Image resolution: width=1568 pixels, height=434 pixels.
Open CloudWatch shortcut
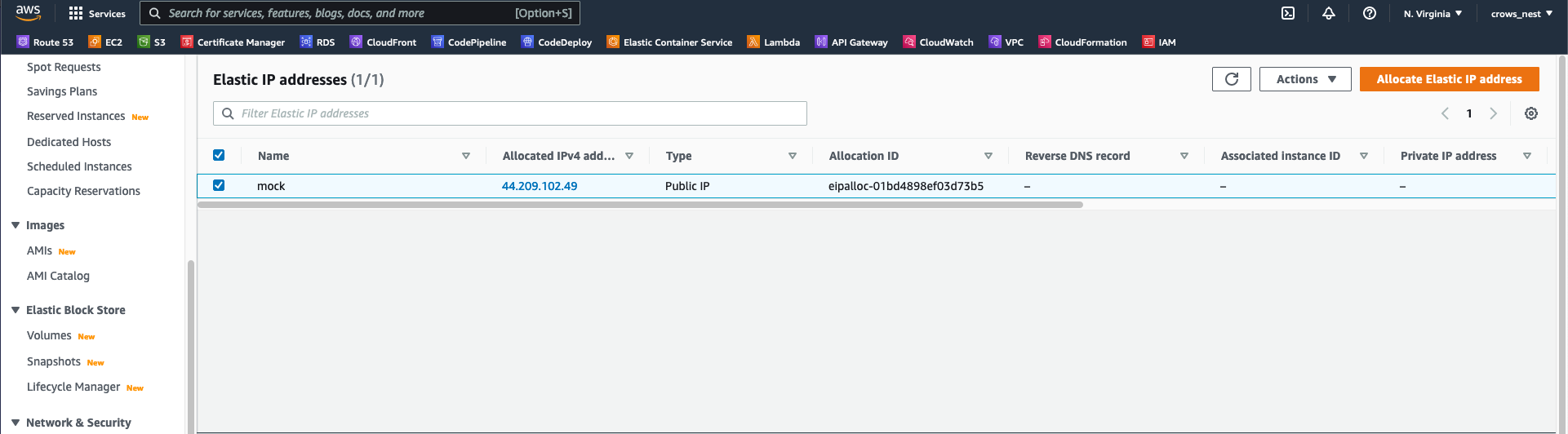[939, 42]
